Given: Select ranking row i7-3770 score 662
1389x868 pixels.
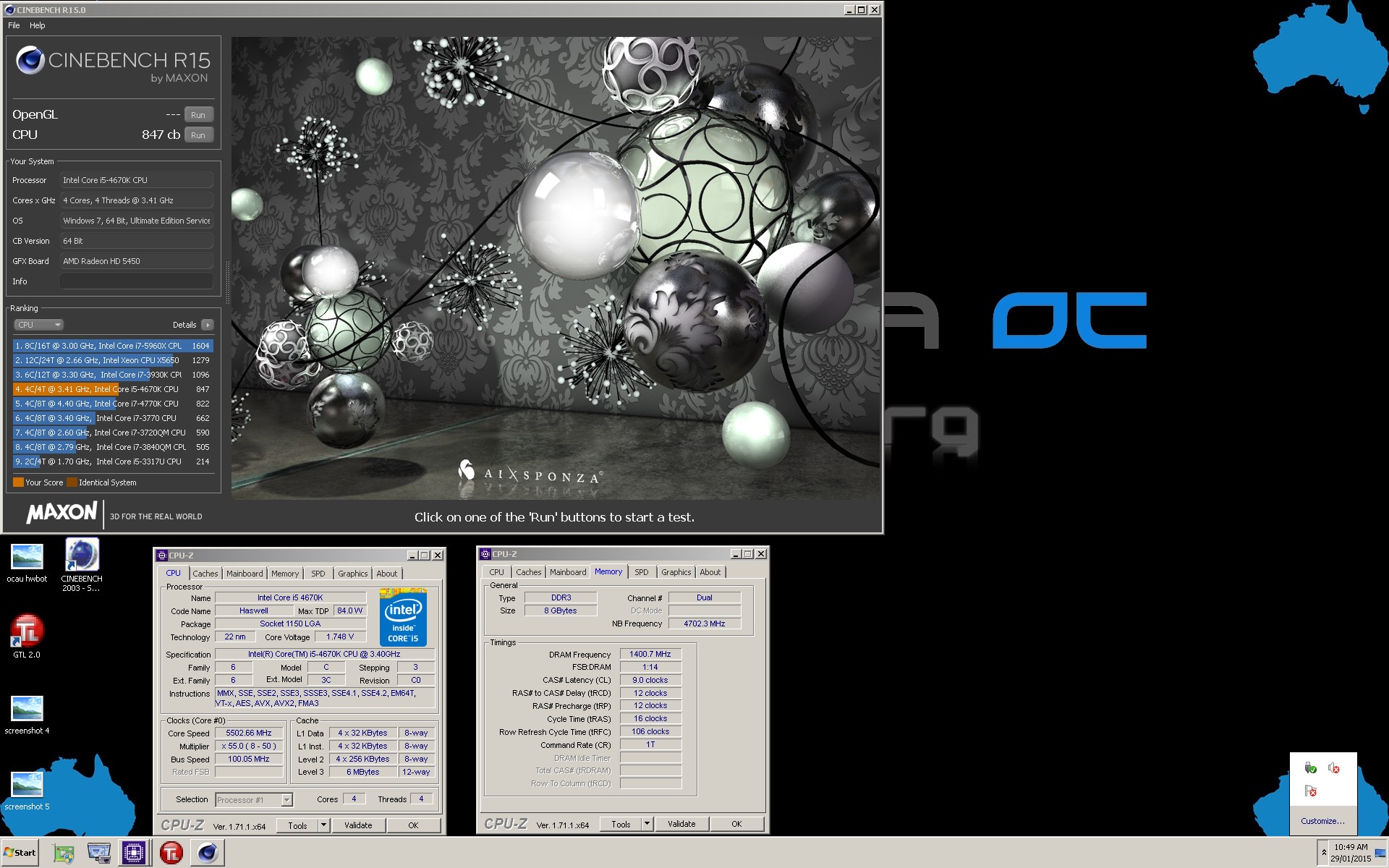Looking at the screenshot, I should (113, 418).
